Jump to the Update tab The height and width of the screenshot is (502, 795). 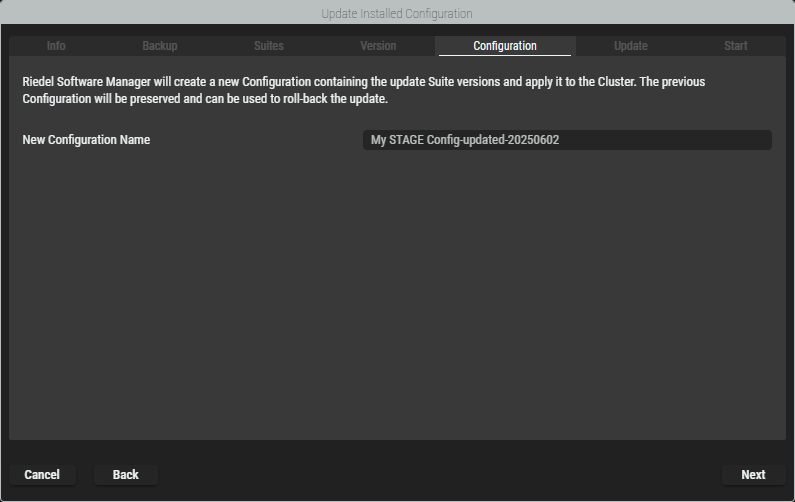pyautogui.click(x=631, y=46)
